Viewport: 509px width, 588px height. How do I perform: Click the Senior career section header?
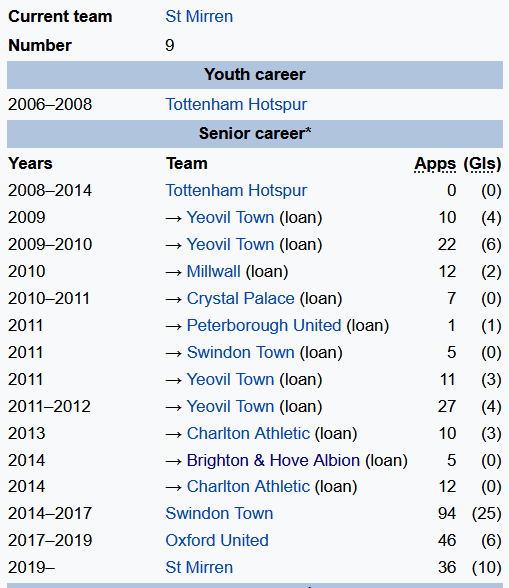tap(255, 134)
